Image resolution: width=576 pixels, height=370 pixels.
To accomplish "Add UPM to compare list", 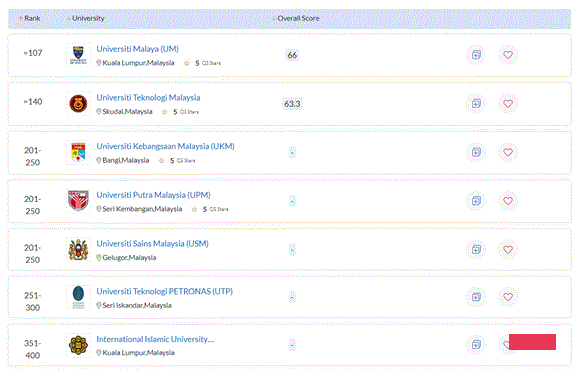I will 476,201.
